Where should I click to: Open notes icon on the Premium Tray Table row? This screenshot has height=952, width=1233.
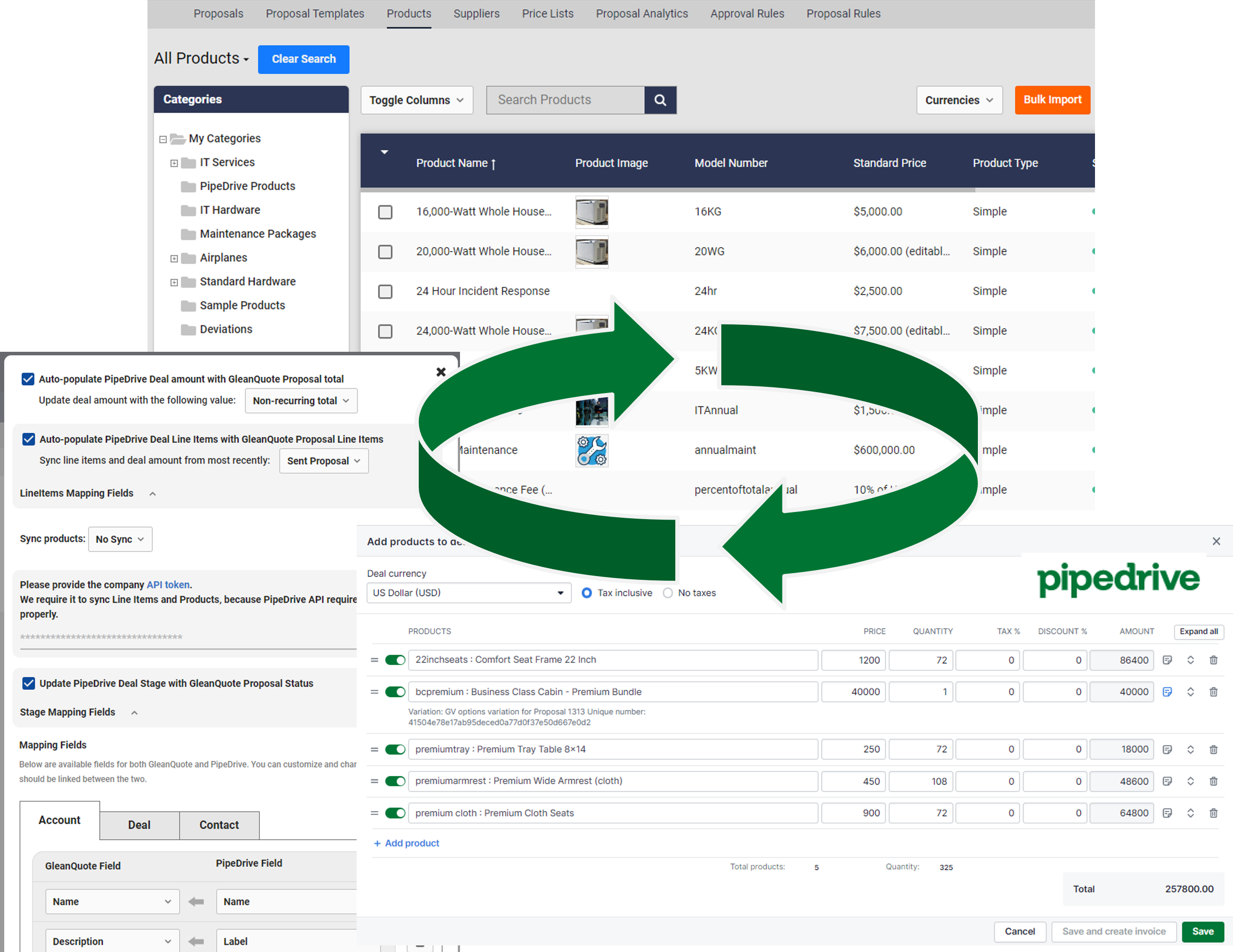click(1167, 749)
